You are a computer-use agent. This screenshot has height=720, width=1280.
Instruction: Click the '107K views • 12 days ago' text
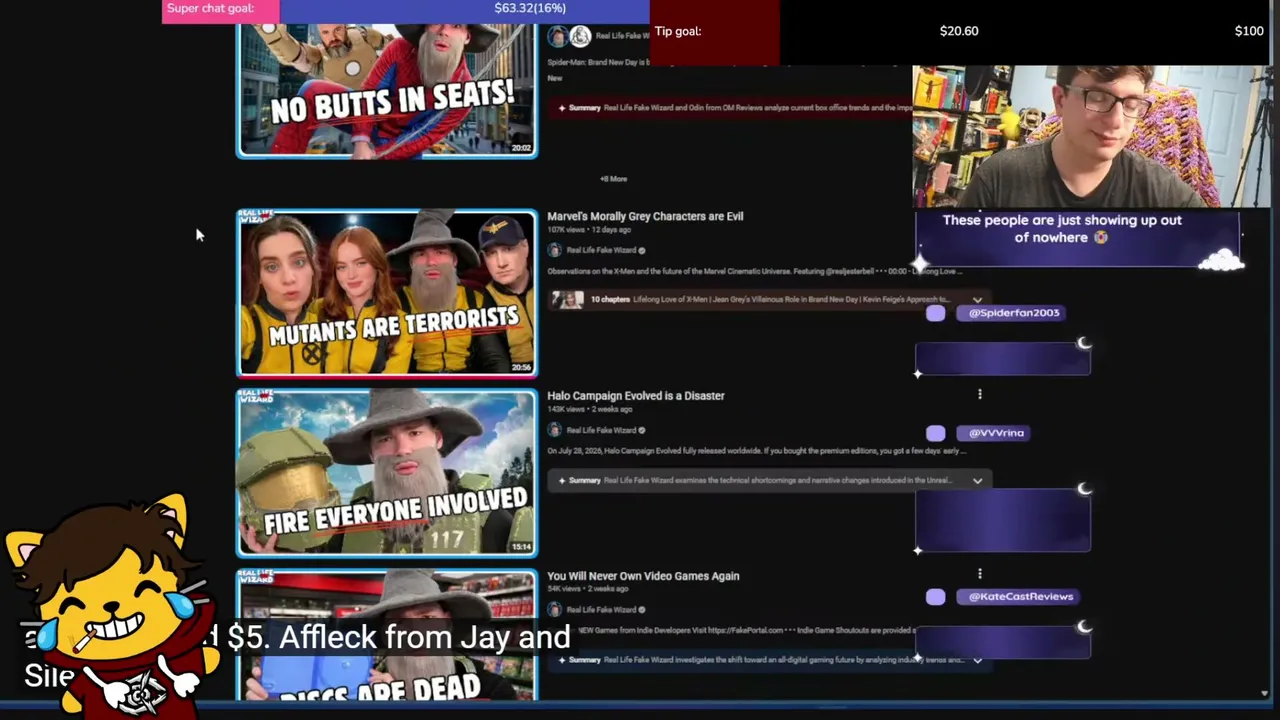[588, 230]
